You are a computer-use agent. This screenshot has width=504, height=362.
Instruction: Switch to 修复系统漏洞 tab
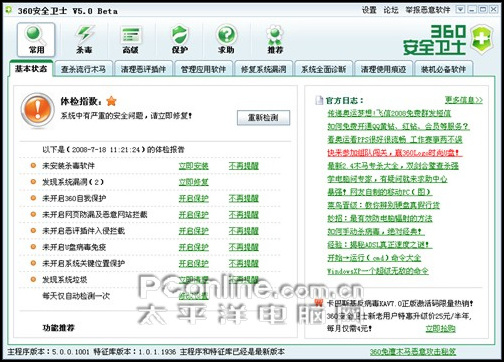(x=263, y=69)
